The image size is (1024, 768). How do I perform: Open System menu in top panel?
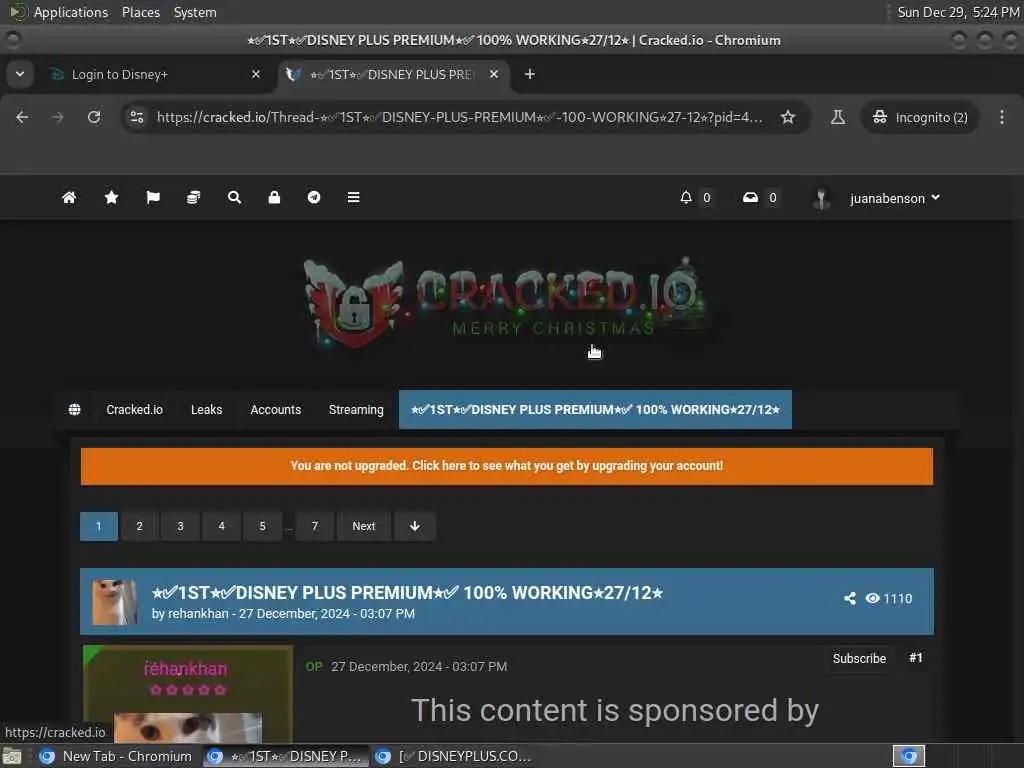coord(195,12)
